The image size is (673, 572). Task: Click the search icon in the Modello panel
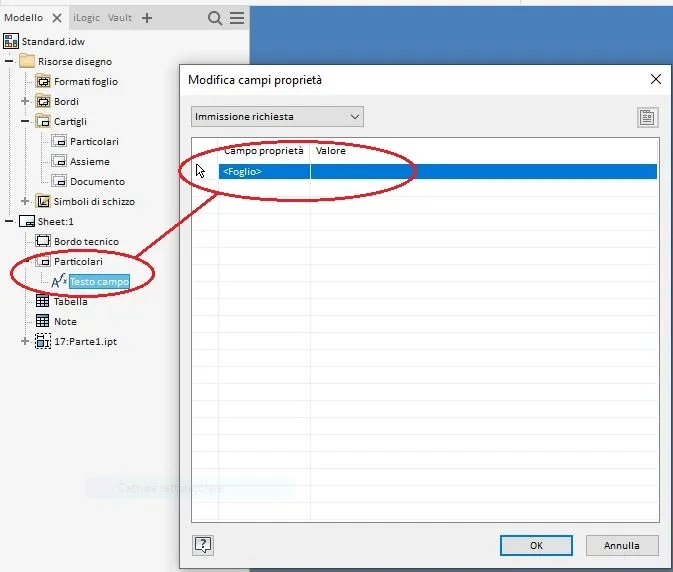coord(215,18)
